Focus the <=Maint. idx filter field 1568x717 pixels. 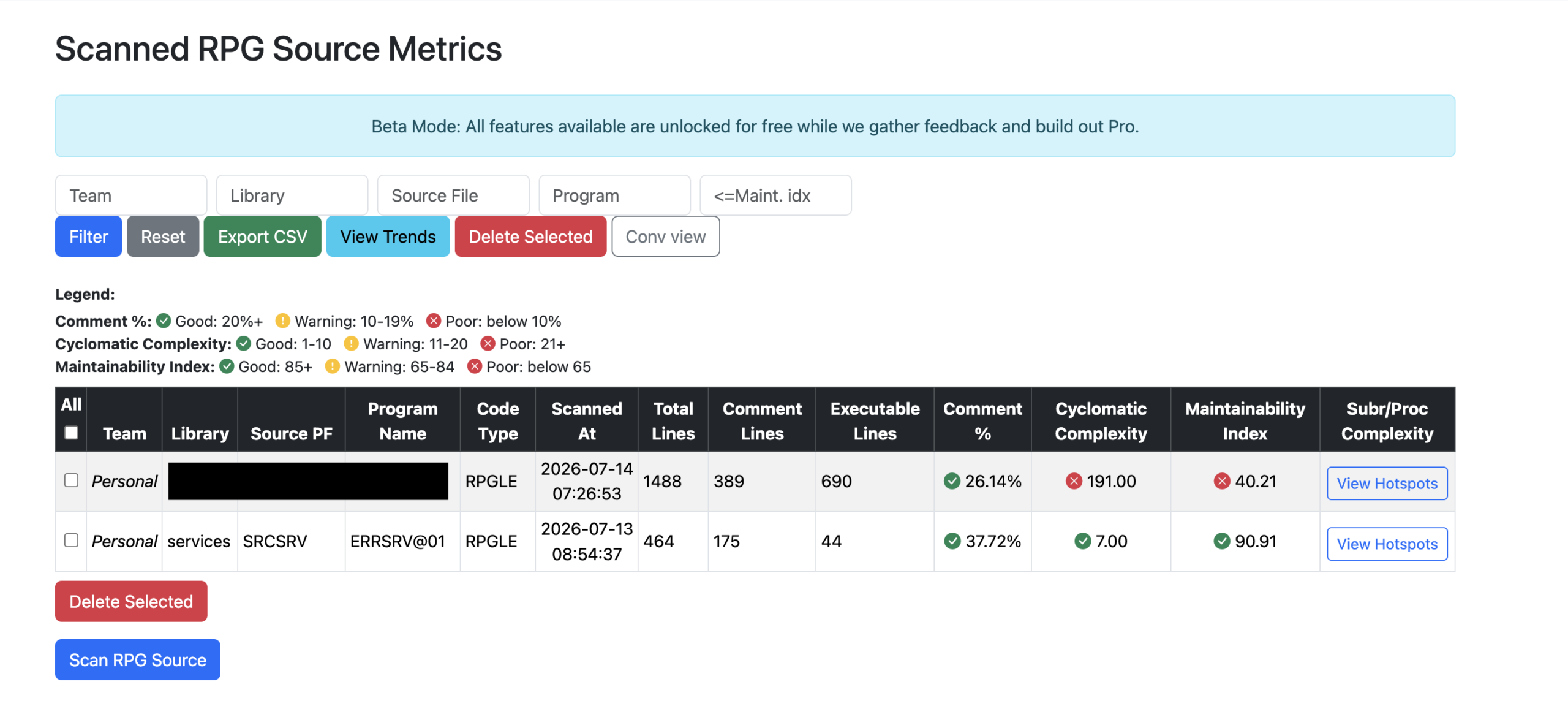pos(775,195)
